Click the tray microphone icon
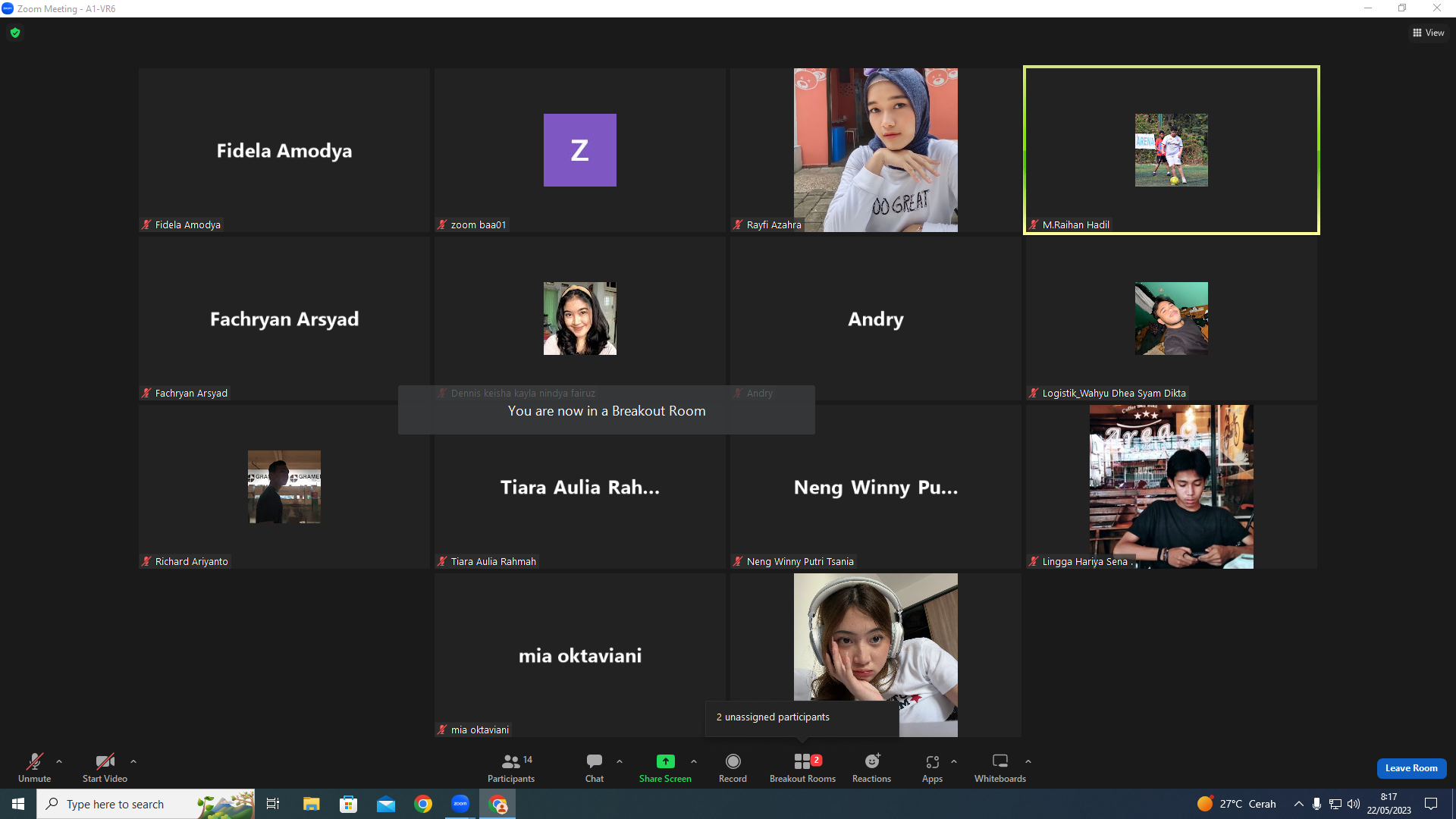Screen dimensions: 1456x819 tap(1317, 804)
